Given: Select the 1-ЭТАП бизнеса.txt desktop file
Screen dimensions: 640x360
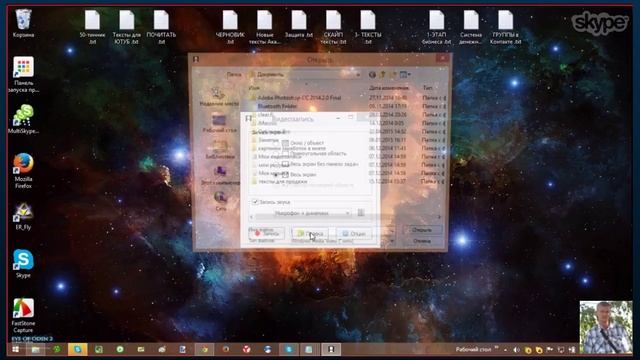Looking at the screenshot, I should (x=436, y=27).
